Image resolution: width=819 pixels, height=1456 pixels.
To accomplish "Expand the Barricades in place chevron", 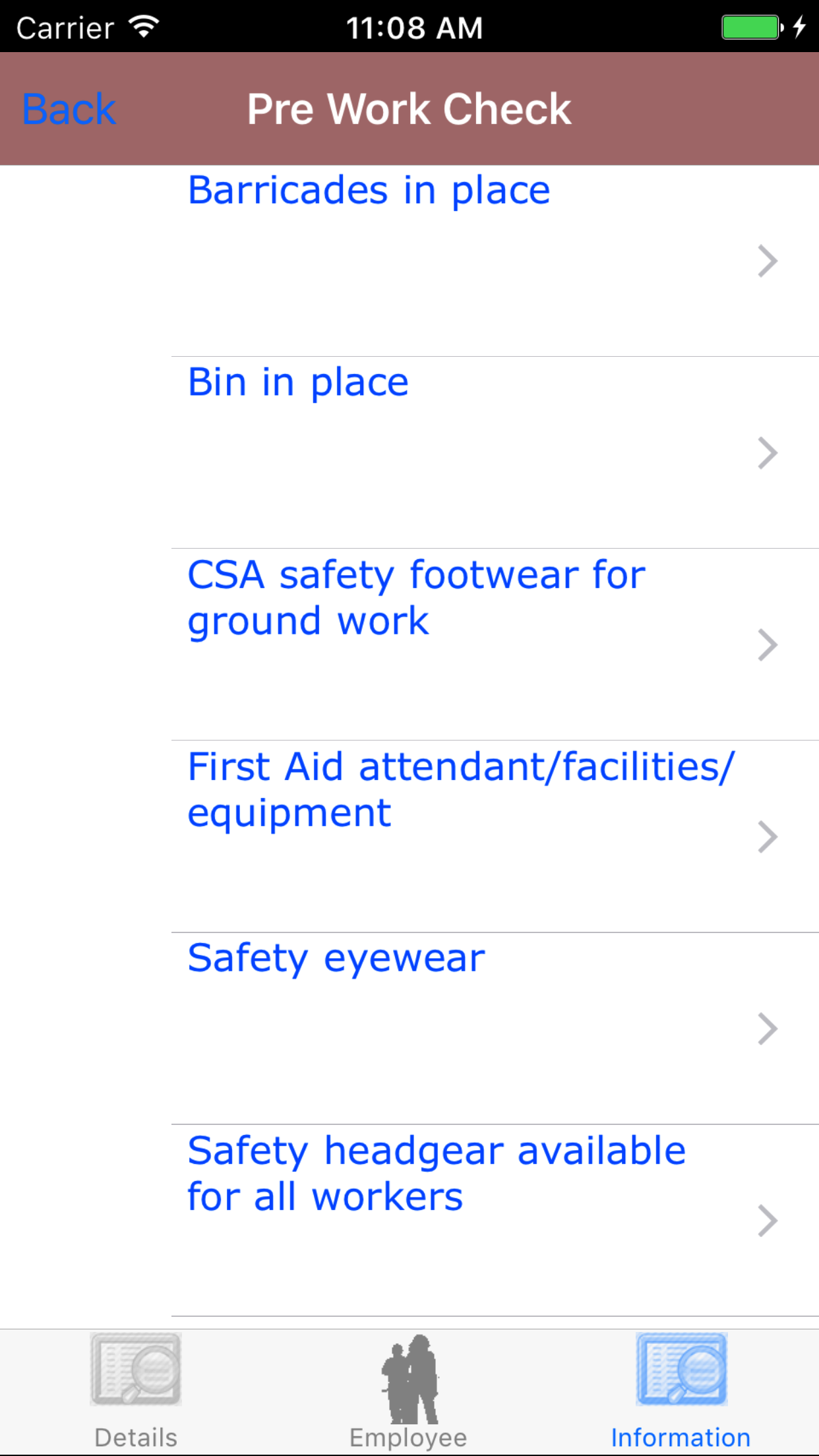I will coord(767,261).
